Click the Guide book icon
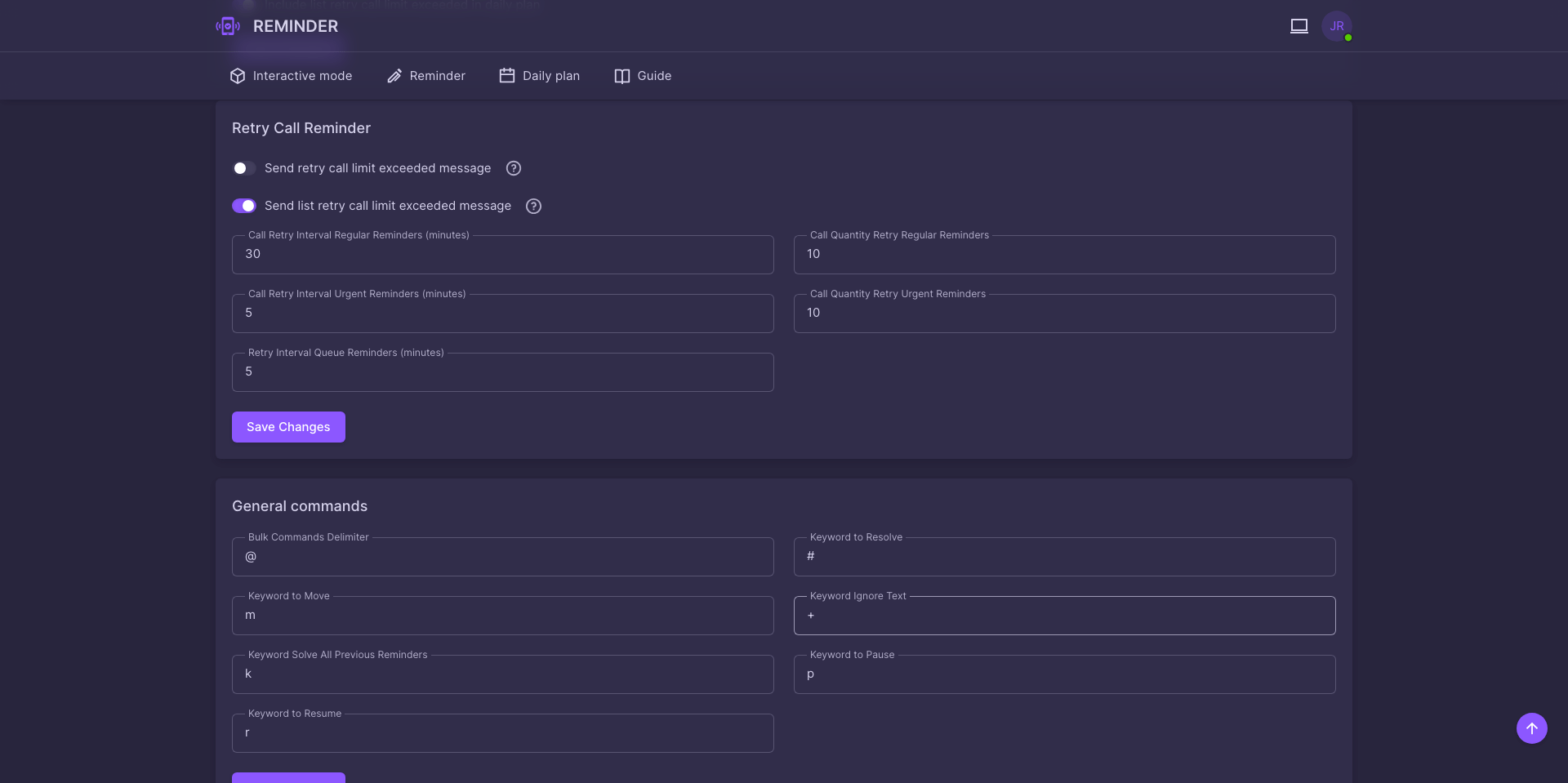 point(622,76)
